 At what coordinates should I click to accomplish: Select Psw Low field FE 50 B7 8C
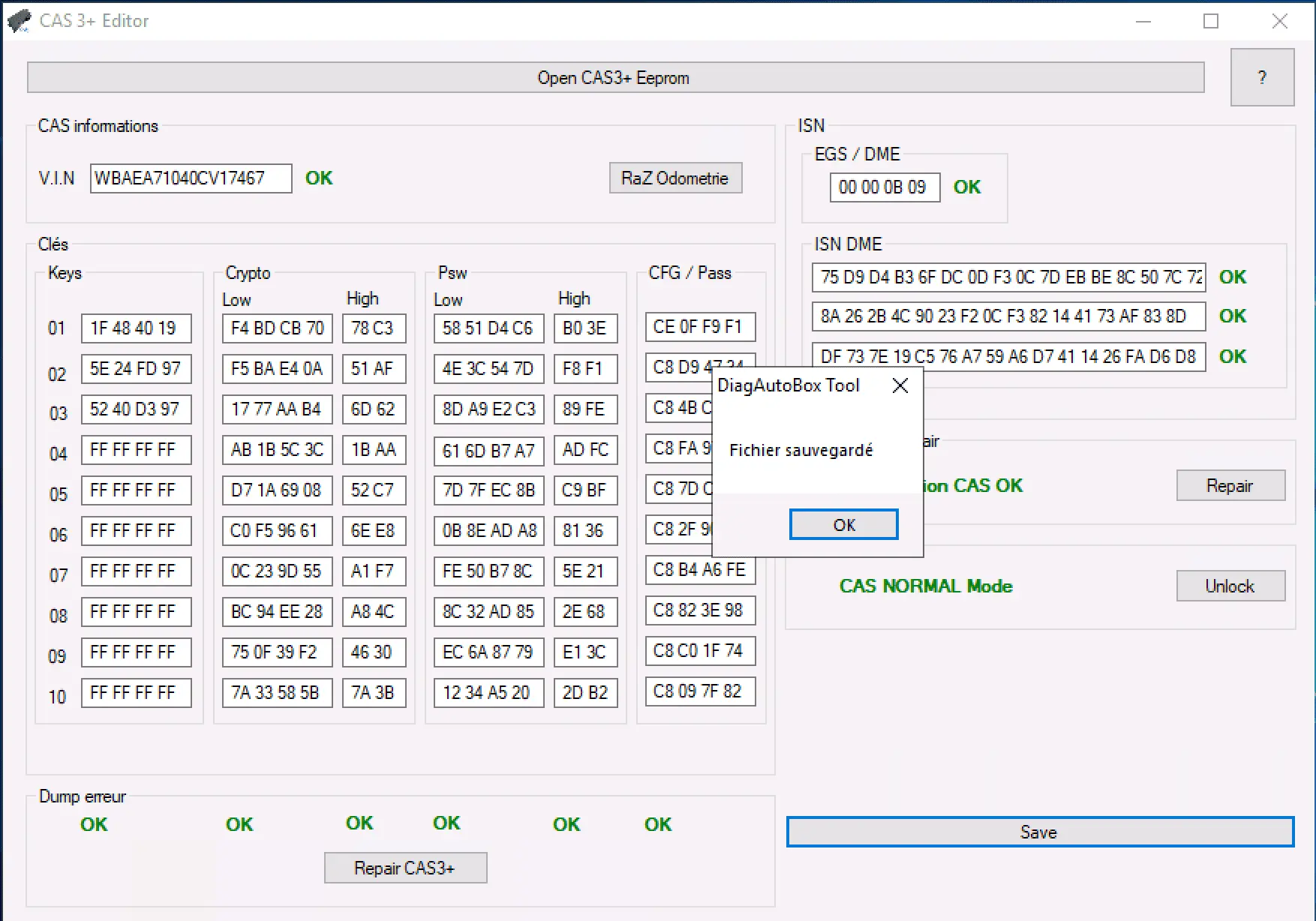tap(488, 571)
